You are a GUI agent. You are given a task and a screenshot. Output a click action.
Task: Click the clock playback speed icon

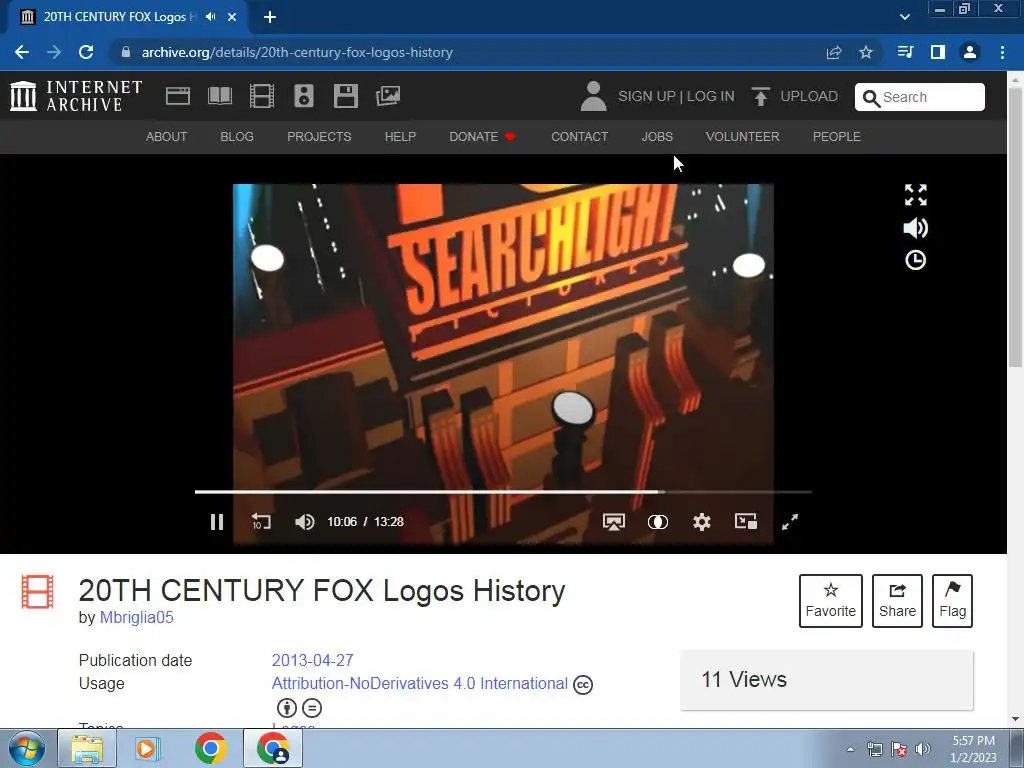pyautogui.click(x=916, y=260)
